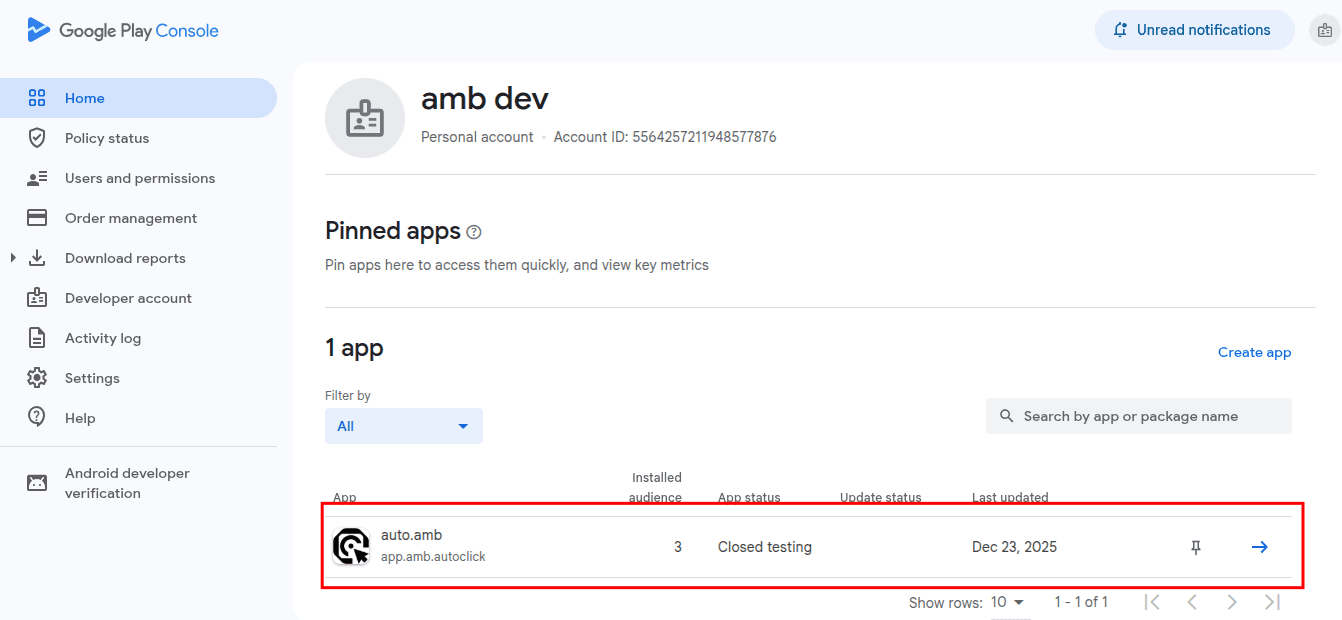Go to Users and permissions
Screen dimensions: 1342x620
point(140,178)
